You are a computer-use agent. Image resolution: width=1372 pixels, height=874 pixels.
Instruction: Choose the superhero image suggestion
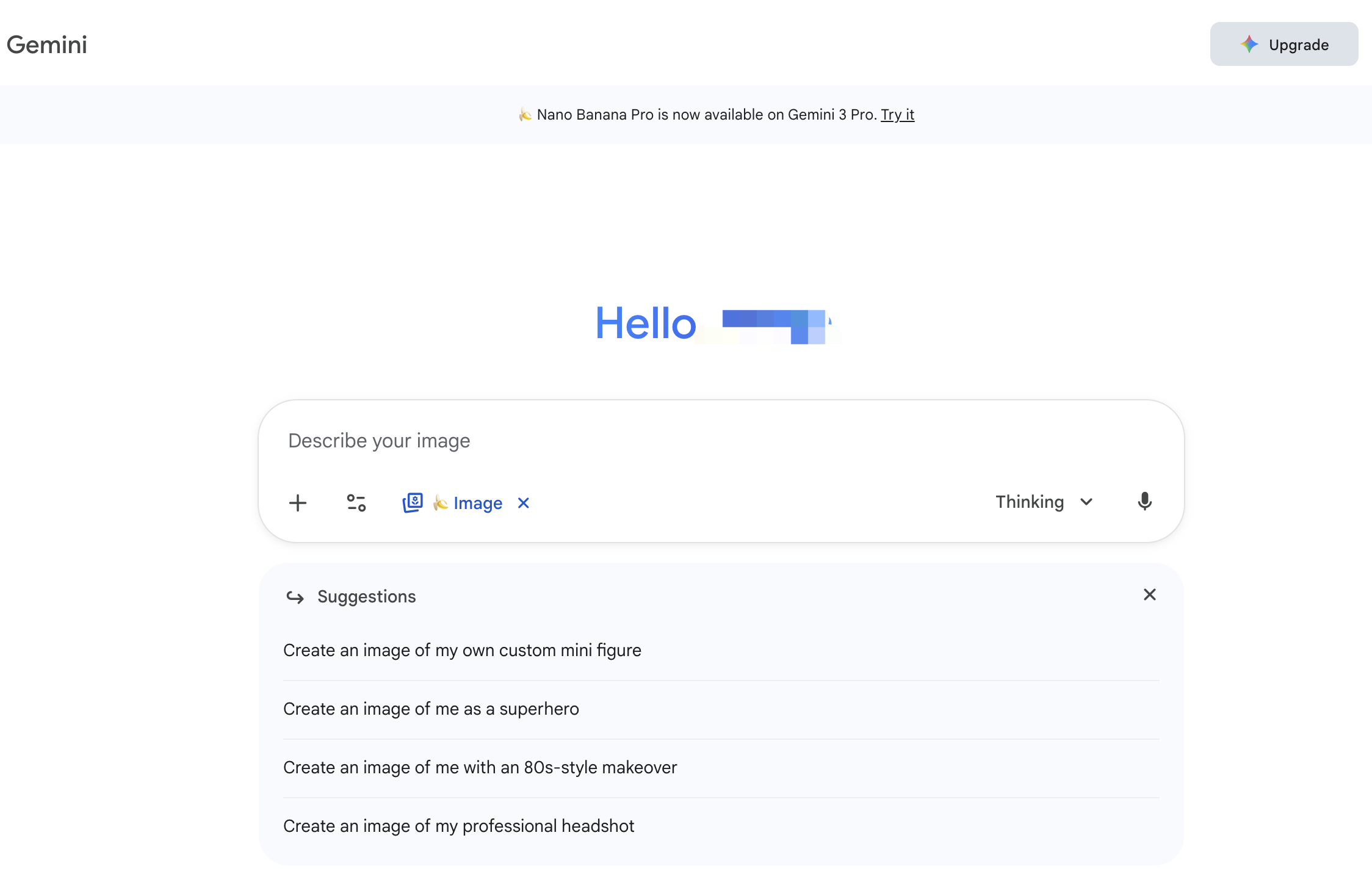click(431, 709)
